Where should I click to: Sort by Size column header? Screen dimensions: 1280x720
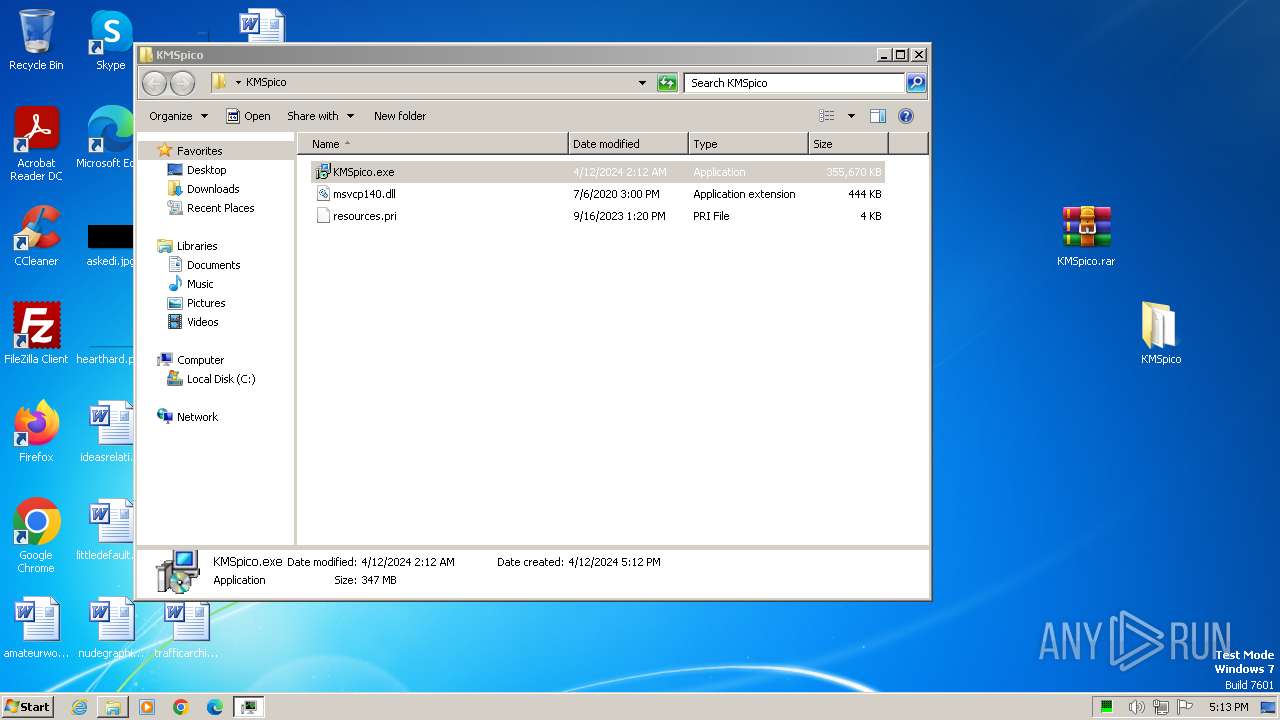(x=848, y=144)
